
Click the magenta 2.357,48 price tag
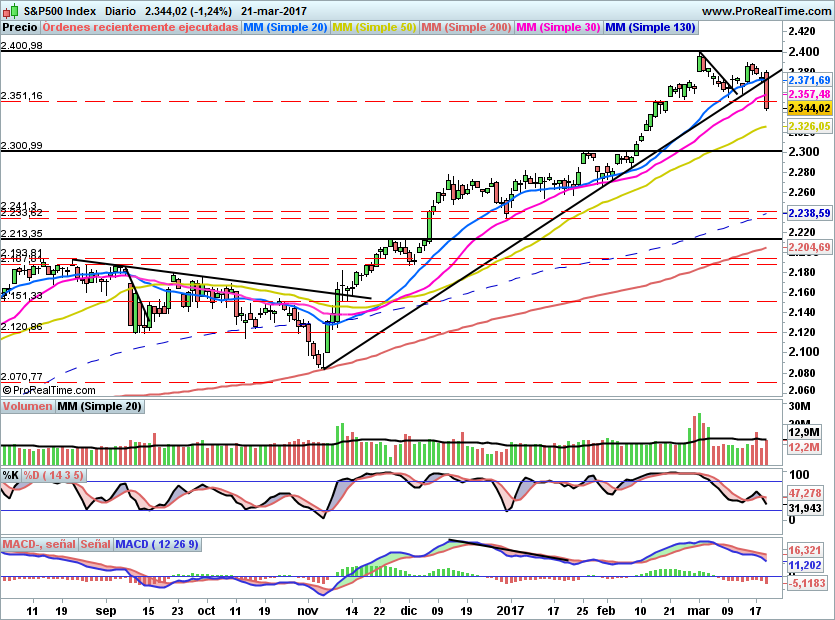coord(809,94)
